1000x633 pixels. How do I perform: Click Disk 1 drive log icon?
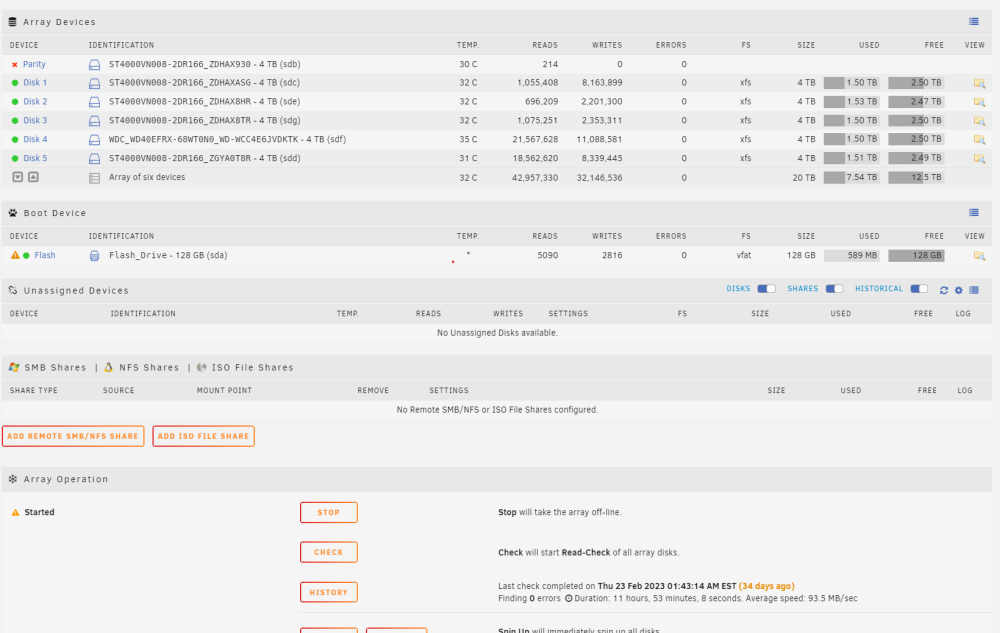pos(94,84)
